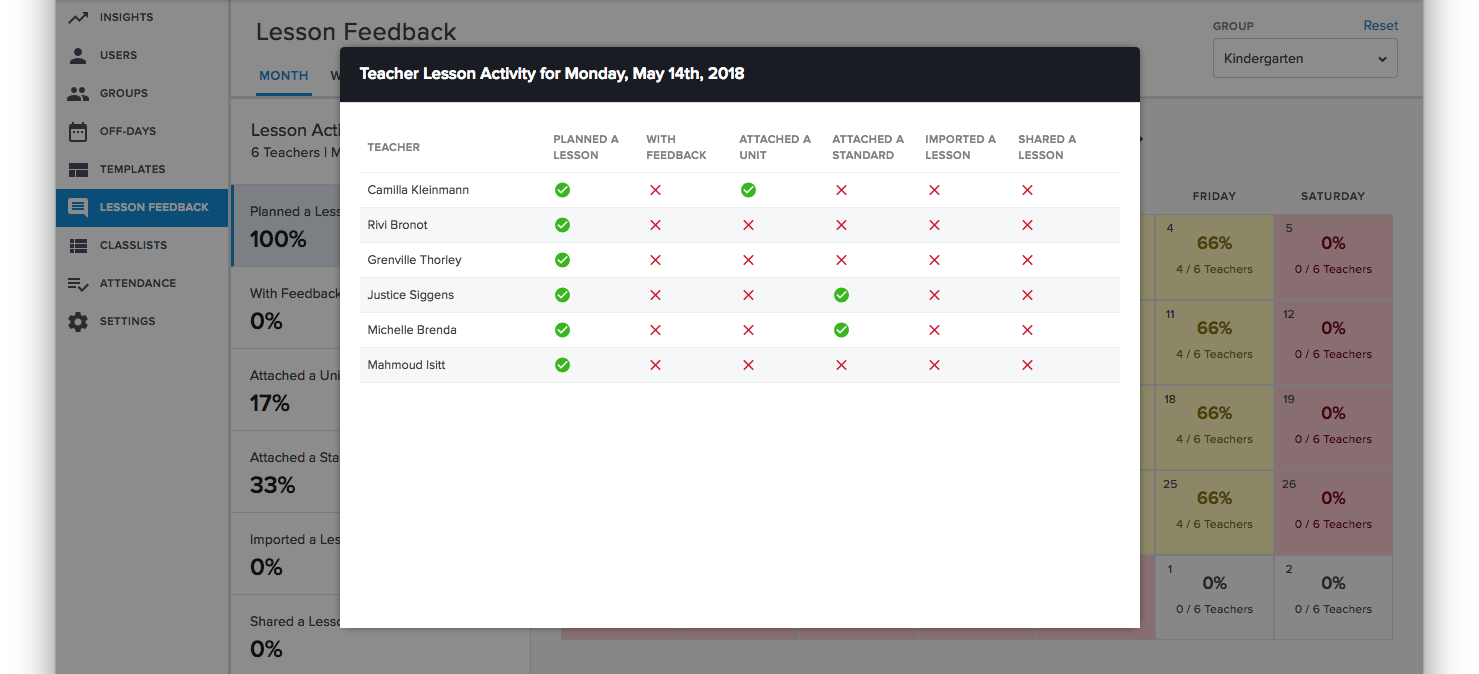Click the Camilla Kleinmann teacher name
1479x674 pixels.
click(x=418, y=190)
